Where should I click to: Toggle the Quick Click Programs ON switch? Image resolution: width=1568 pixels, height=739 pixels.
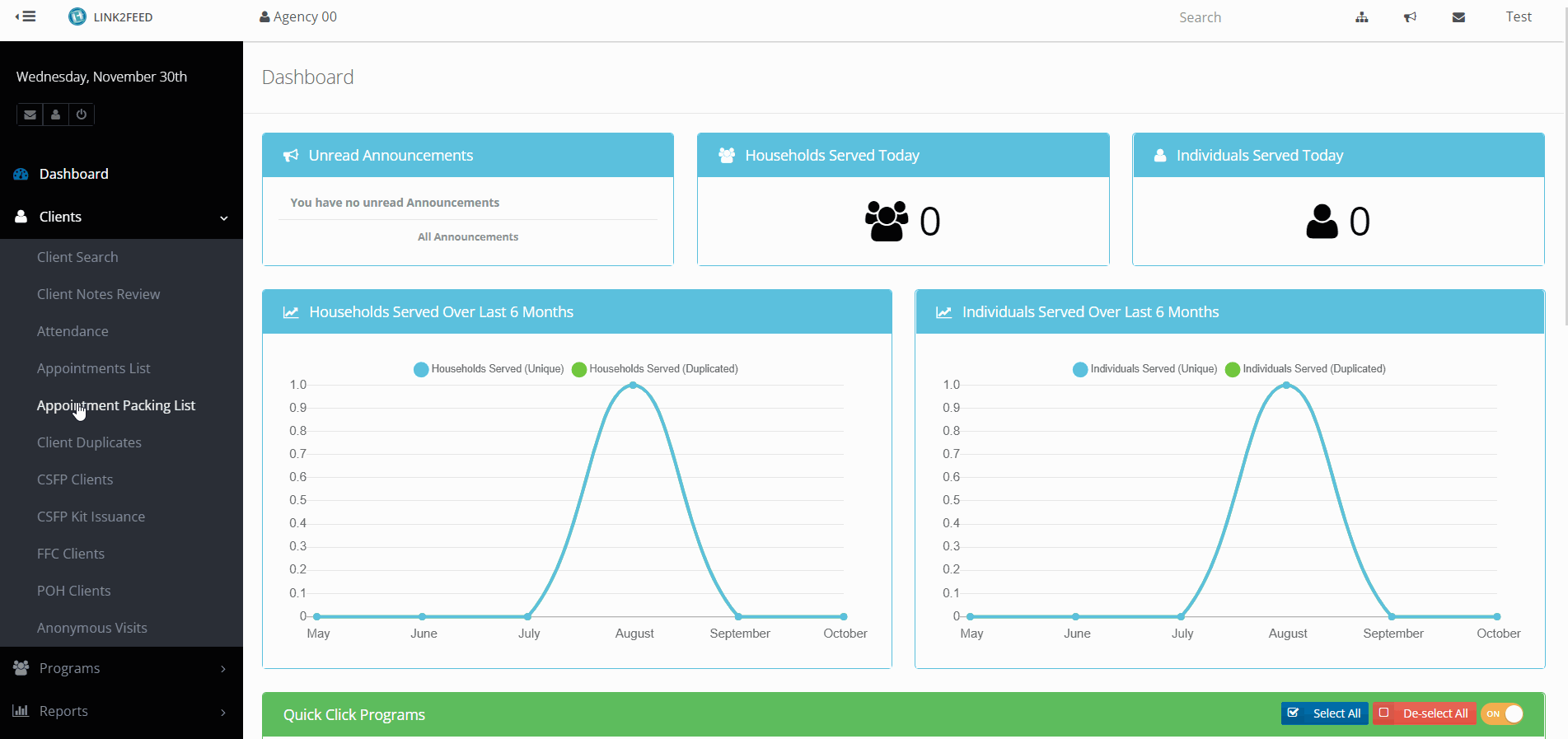pos(1502,713)
